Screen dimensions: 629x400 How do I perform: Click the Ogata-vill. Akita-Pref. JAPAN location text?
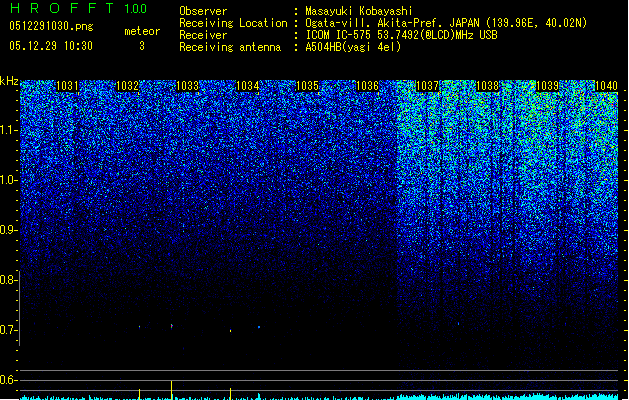point(446,23)
